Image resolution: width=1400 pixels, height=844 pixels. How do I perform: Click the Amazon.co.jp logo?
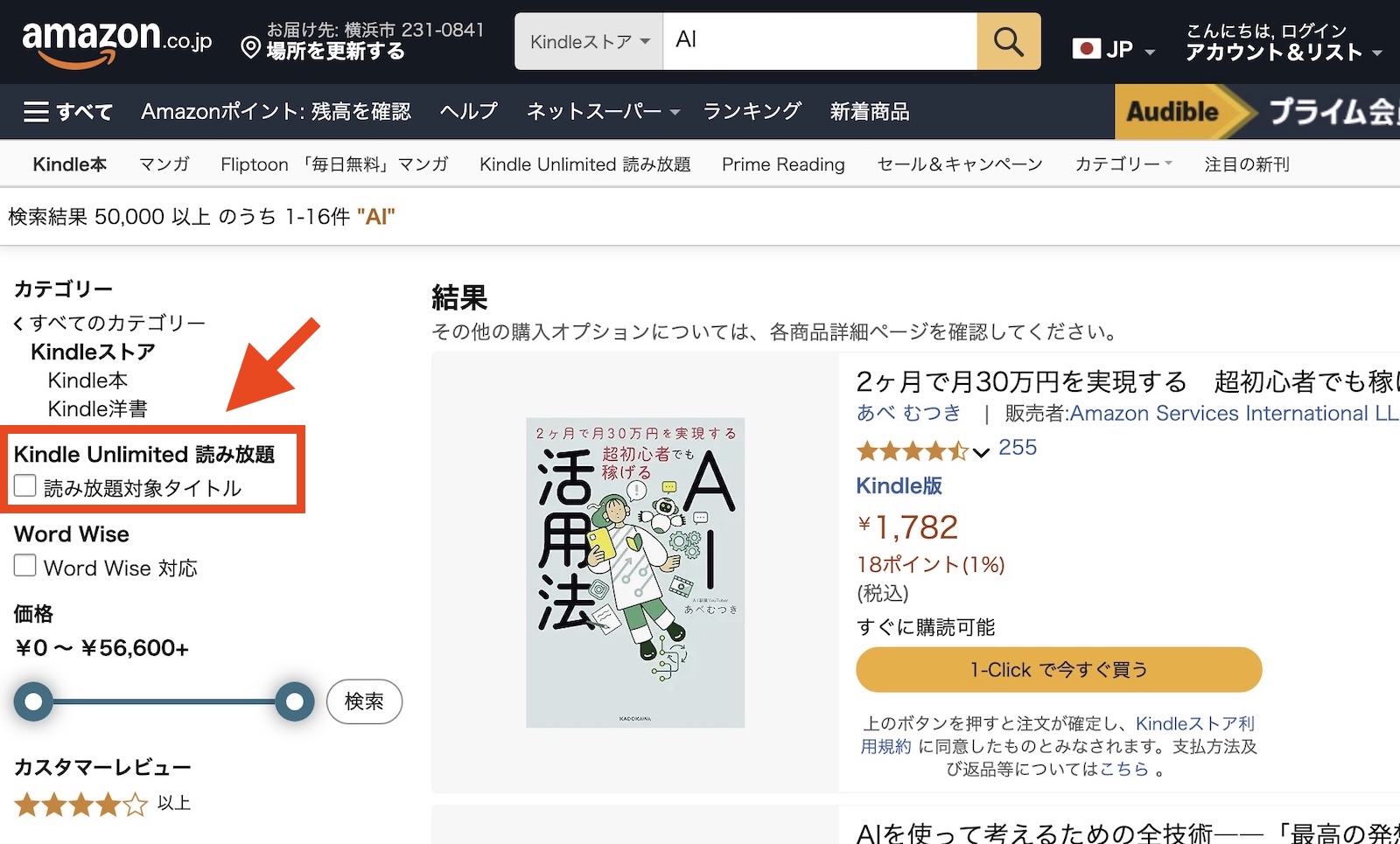[116, 42]
